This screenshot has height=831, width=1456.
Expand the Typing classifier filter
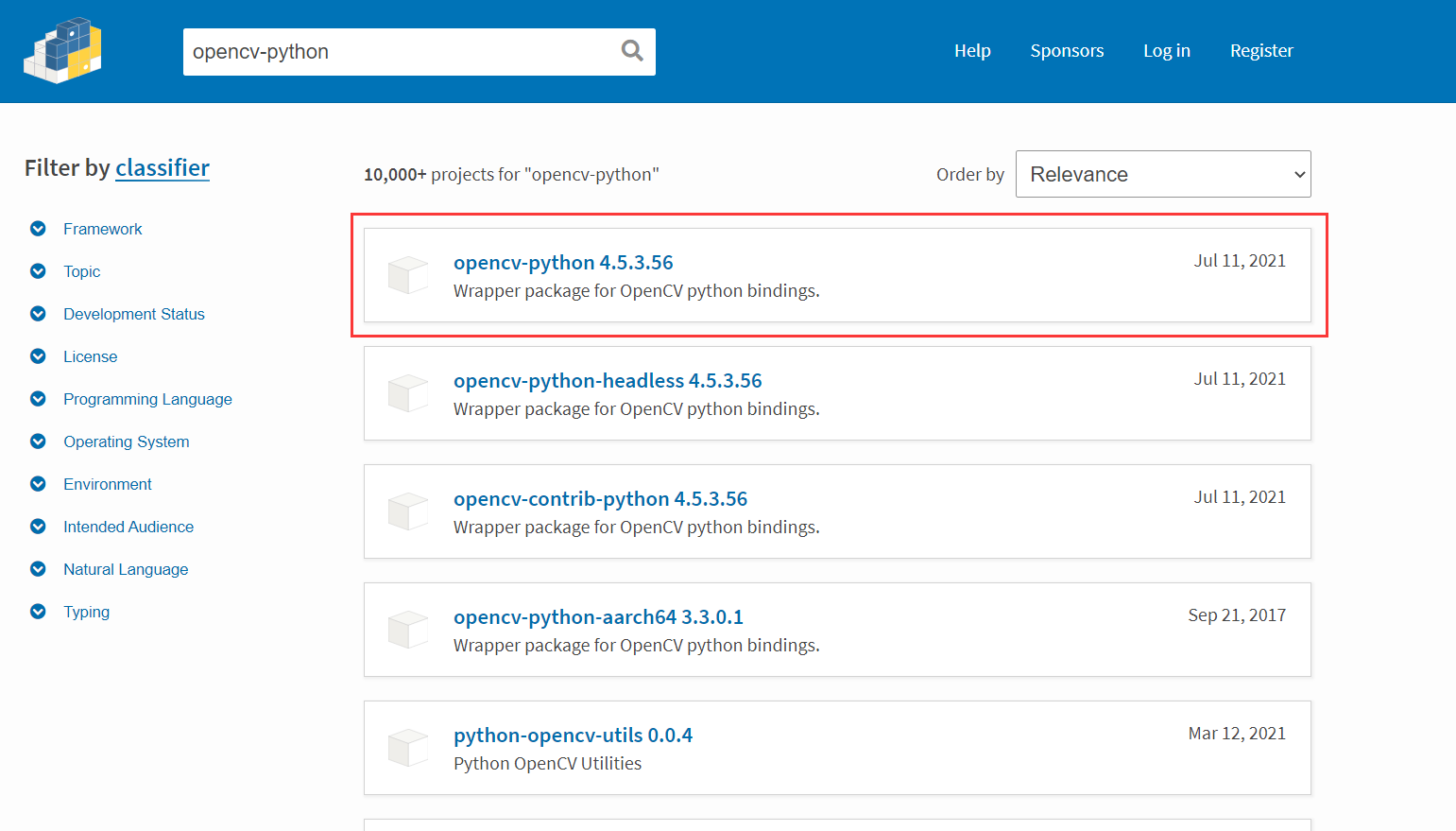(x=87, y=612)
